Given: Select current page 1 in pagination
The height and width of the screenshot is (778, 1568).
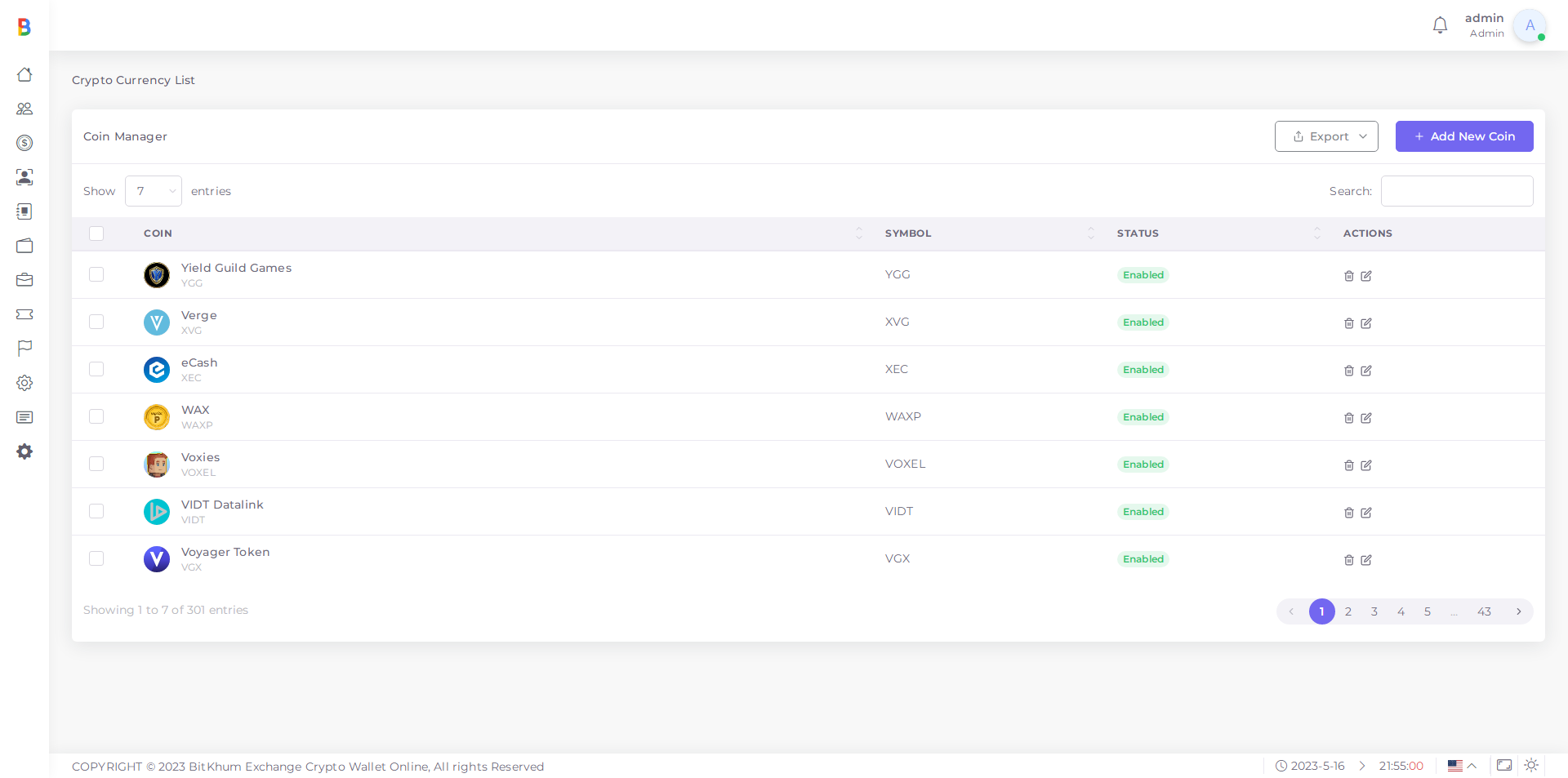Looking at the screenshot, I should click(x=1322, y=611).
